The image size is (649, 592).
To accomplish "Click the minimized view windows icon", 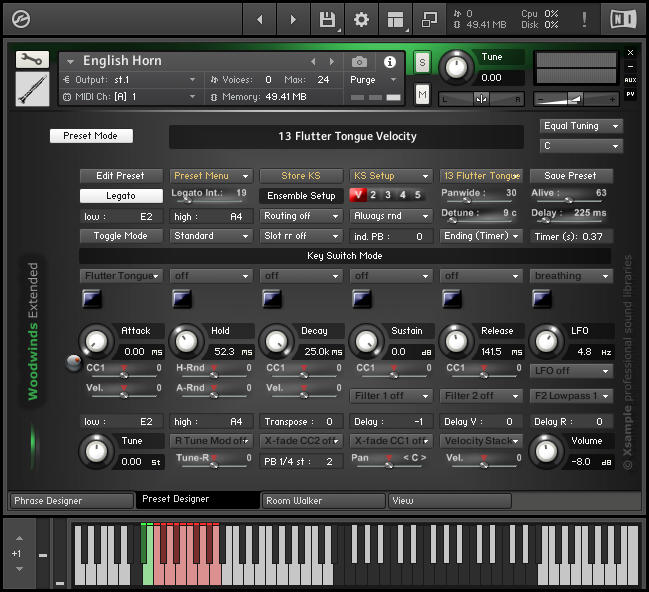I will coord(429,19).
